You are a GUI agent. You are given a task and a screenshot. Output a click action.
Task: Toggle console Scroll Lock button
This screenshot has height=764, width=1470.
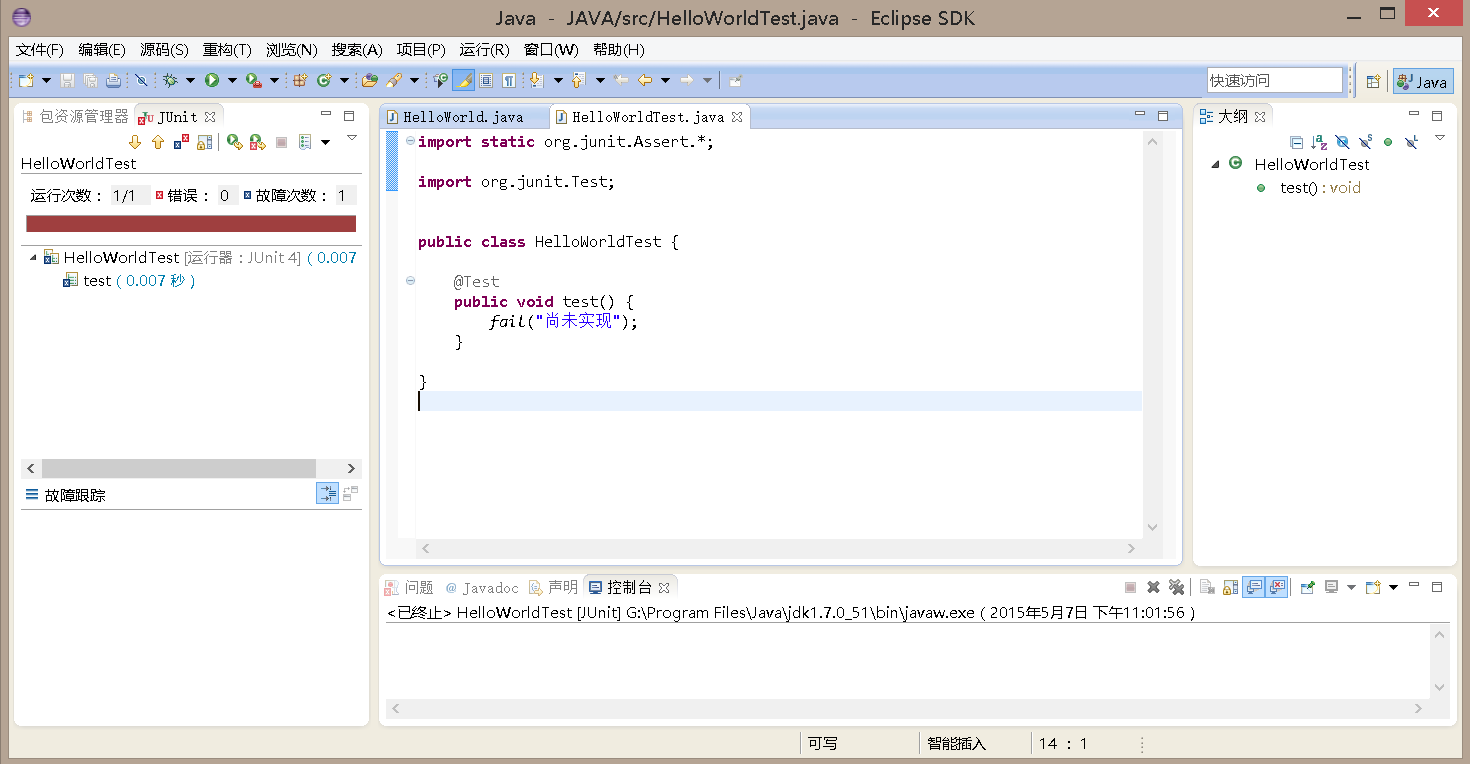click(1231, 587)
